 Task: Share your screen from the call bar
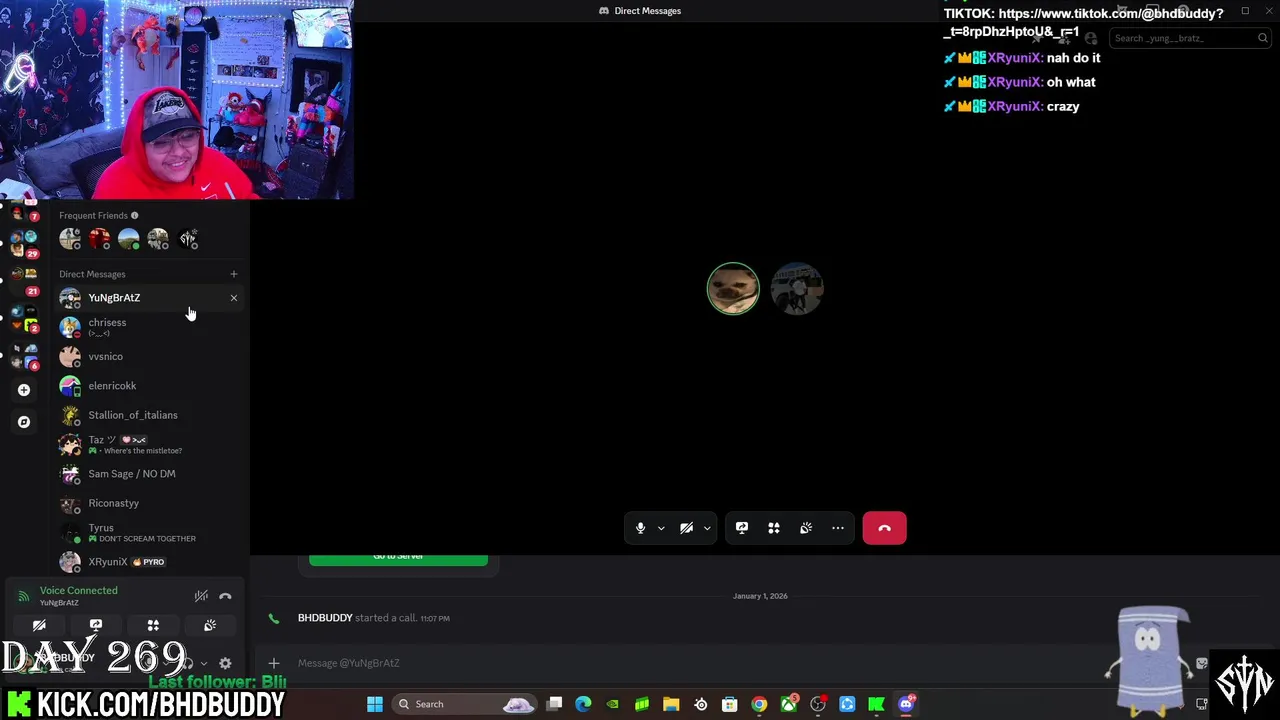click(x=742, y=528)
